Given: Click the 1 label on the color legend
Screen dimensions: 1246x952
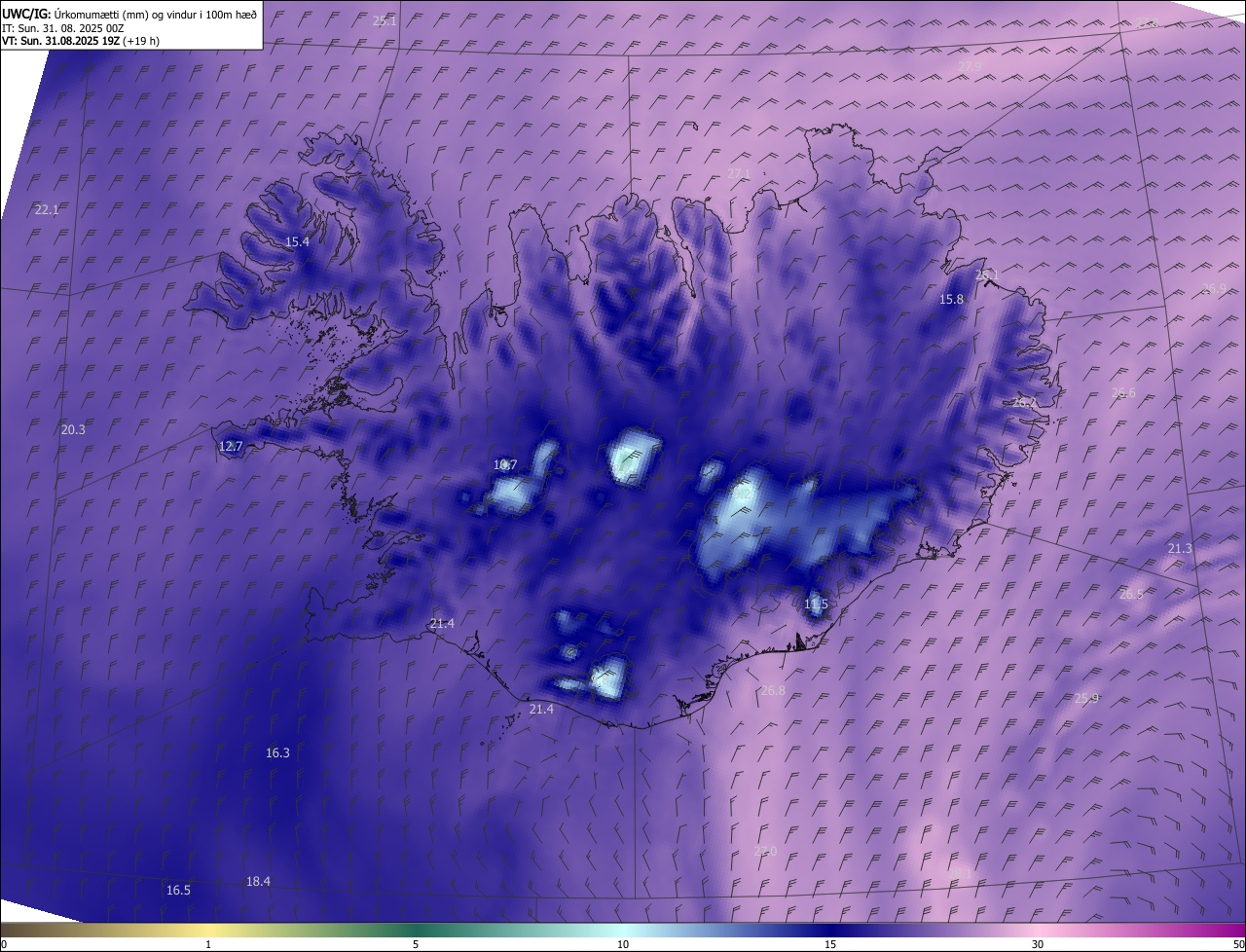Looking at the screenshot, I should [x=208, y=944].
